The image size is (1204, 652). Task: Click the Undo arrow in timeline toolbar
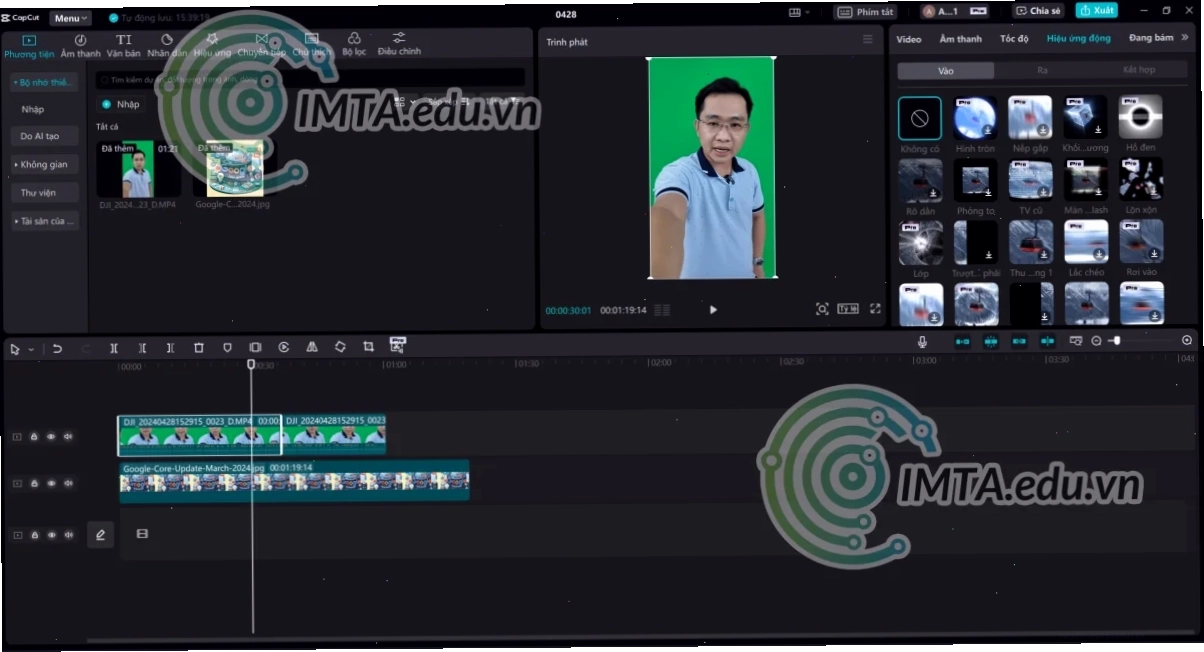[x=57, y=348]
